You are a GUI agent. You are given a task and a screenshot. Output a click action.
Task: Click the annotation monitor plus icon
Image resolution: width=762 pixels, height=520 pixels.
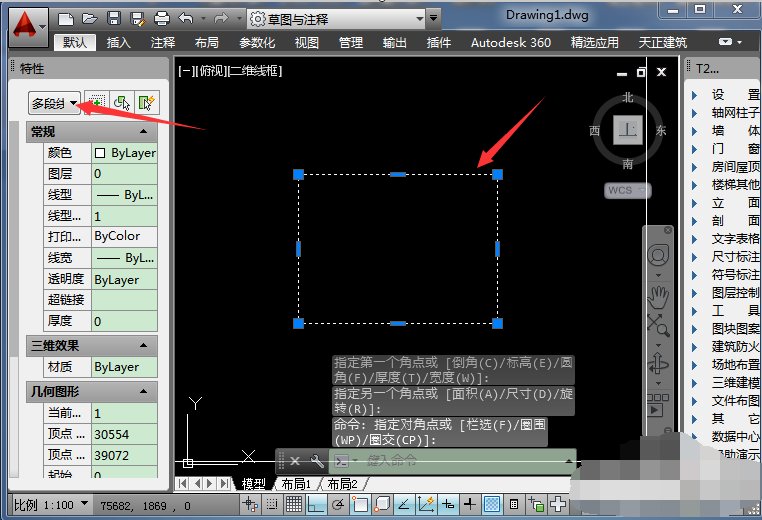pos(558,504)
